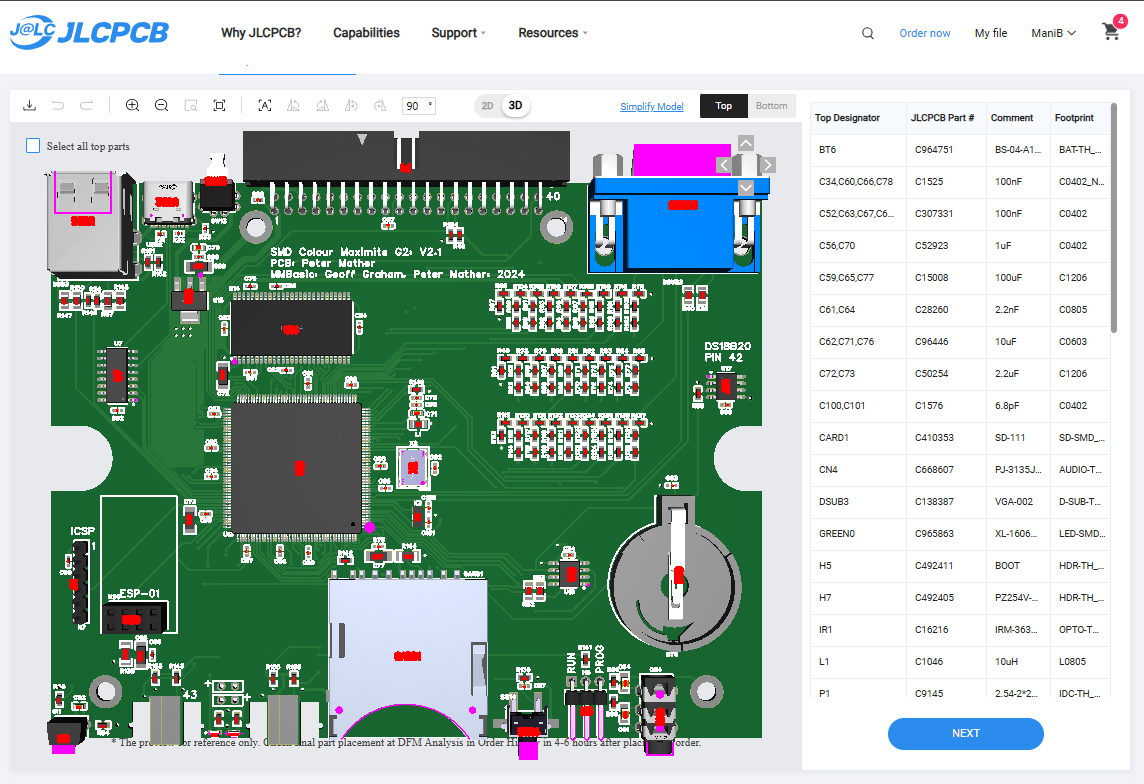
Task: Click the rotation angle field showing 90
Action: pyautogui.click(x=419, y=106)
